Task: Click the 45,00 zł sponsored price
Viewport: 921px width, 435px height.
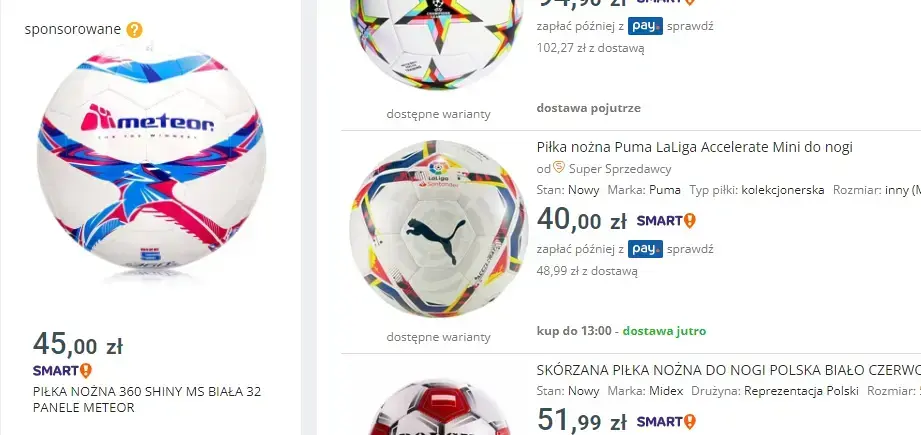Action: (x=78, y=345)
